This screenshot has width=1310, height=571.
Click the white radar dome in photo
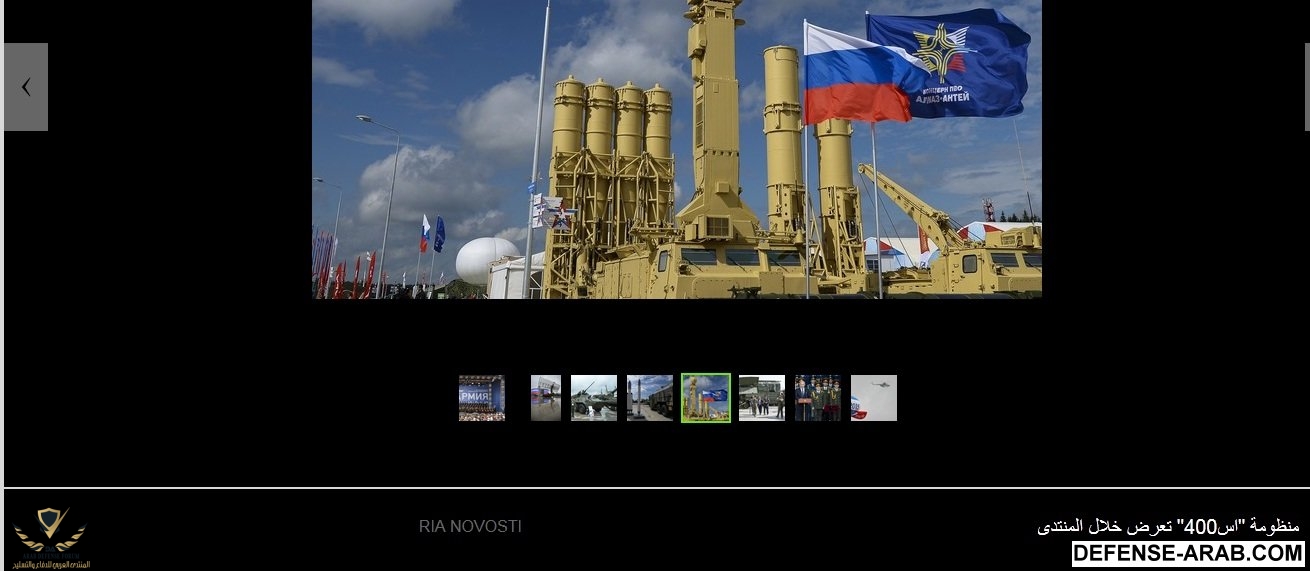pyautogui.click(x=487, y=258)
